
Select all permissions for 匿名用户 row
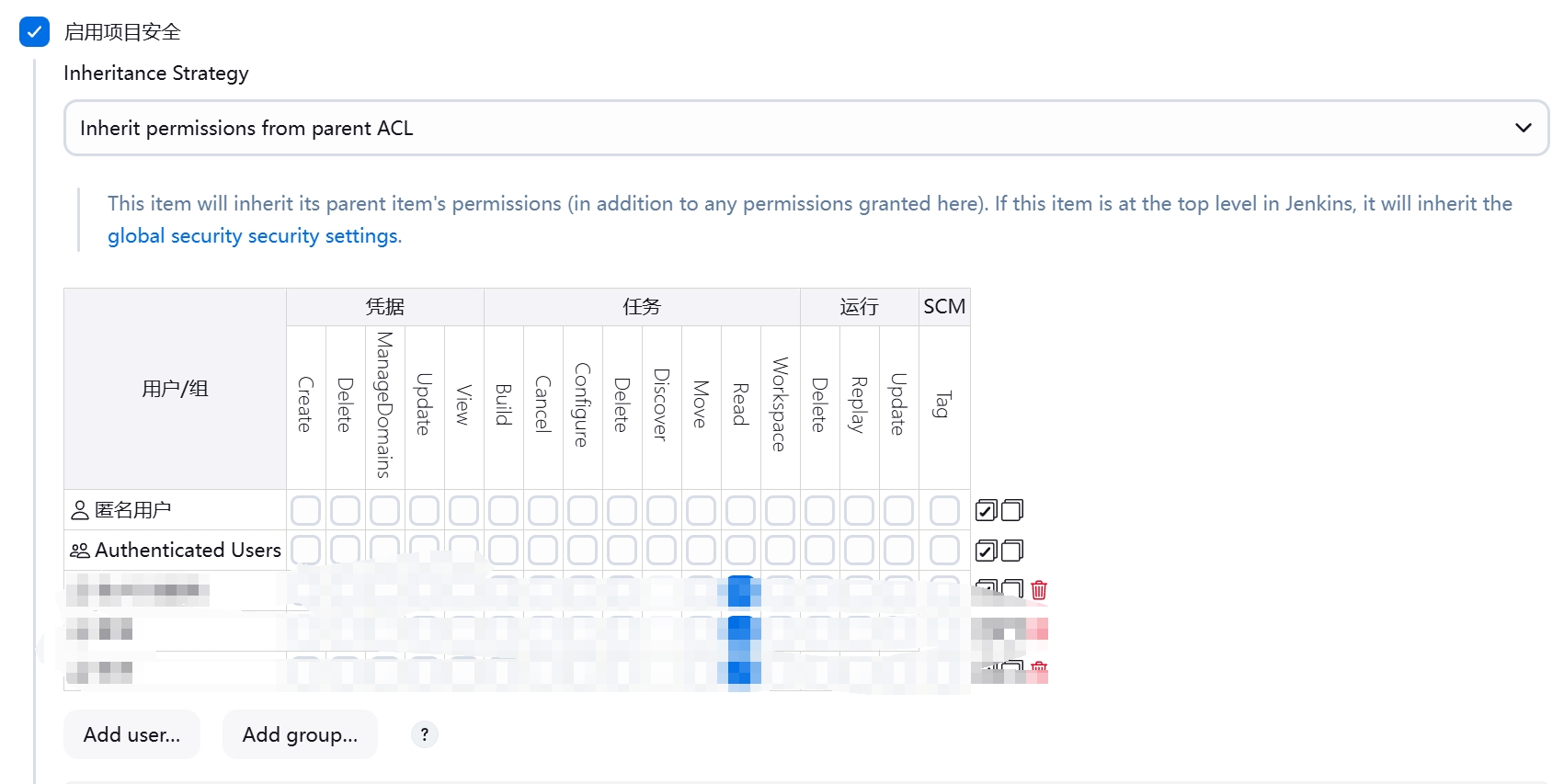pyautogui.click(x=986, y=510)
